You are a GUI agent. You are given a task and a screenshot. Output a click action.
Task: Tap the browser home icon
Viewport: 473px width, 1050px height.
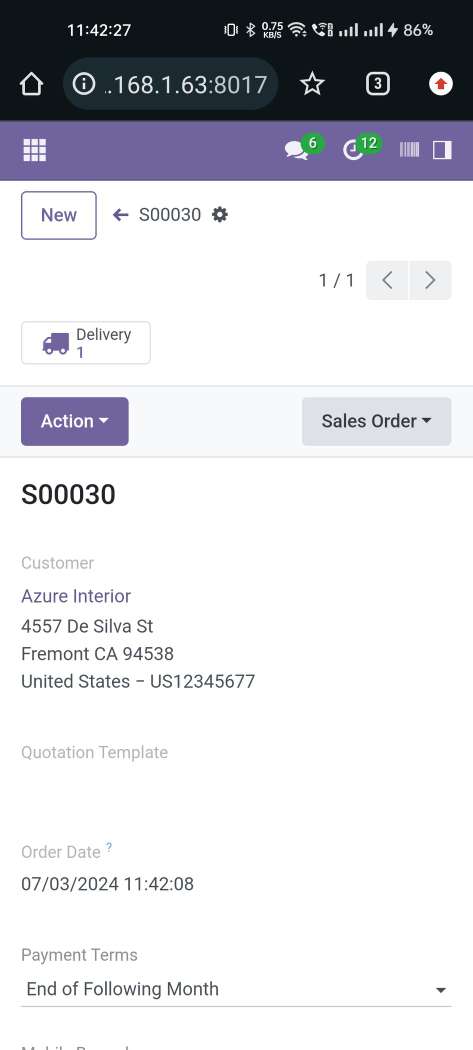tap(31, 84)
